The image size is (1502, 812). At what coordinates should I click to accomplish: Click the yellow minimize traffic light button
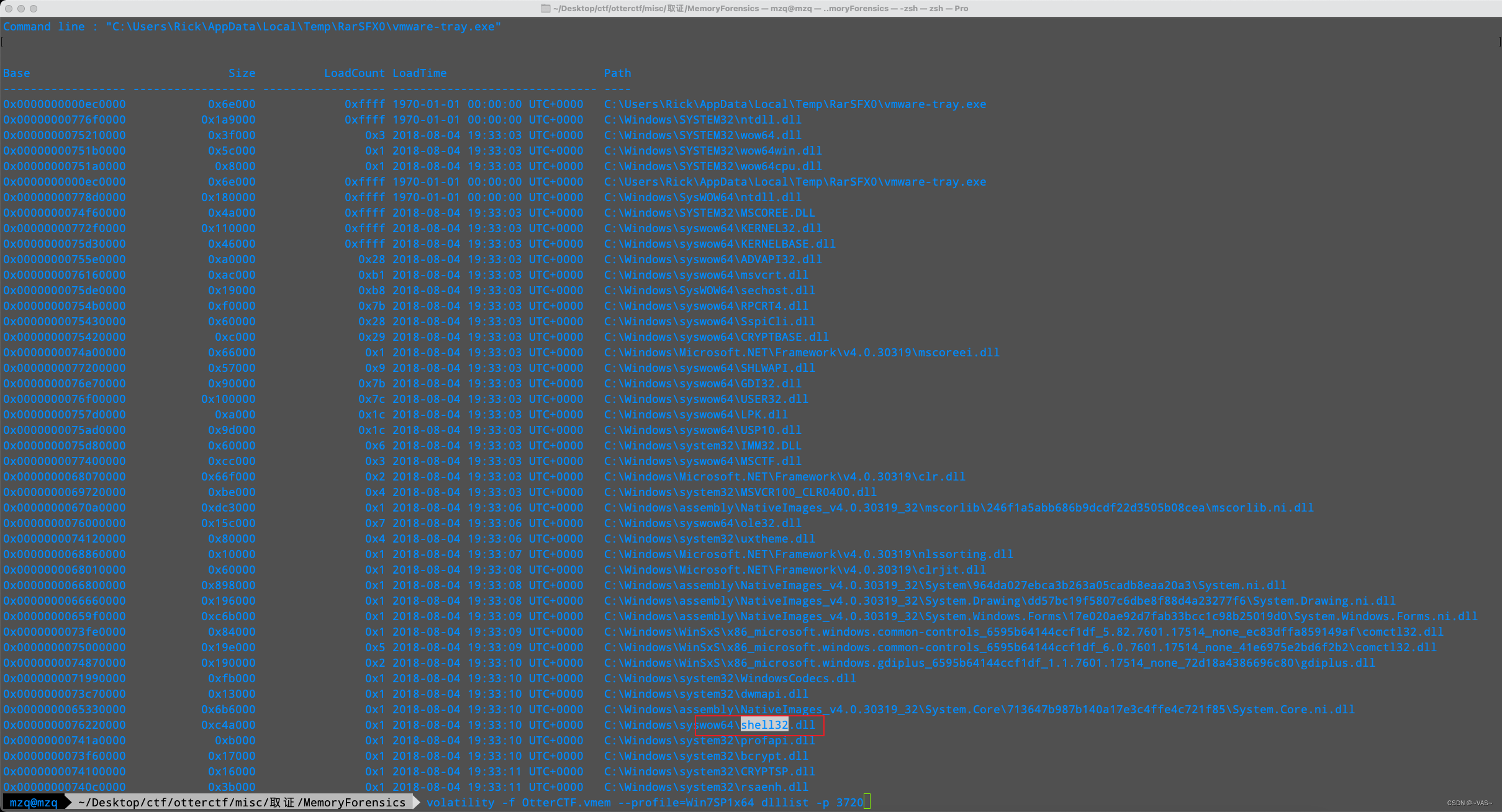[x=22, y=8]
